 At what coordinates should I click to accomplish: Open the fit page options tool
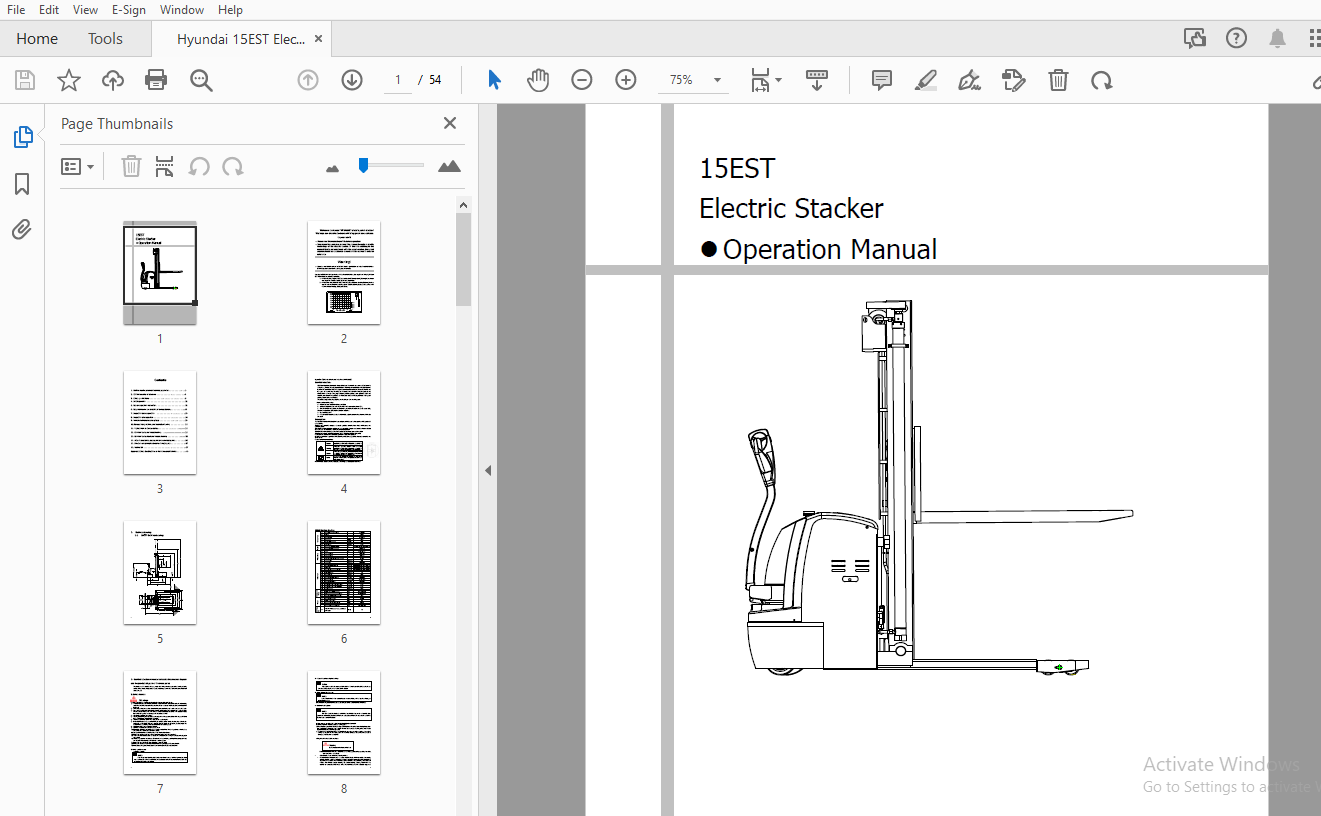[766, 80]
